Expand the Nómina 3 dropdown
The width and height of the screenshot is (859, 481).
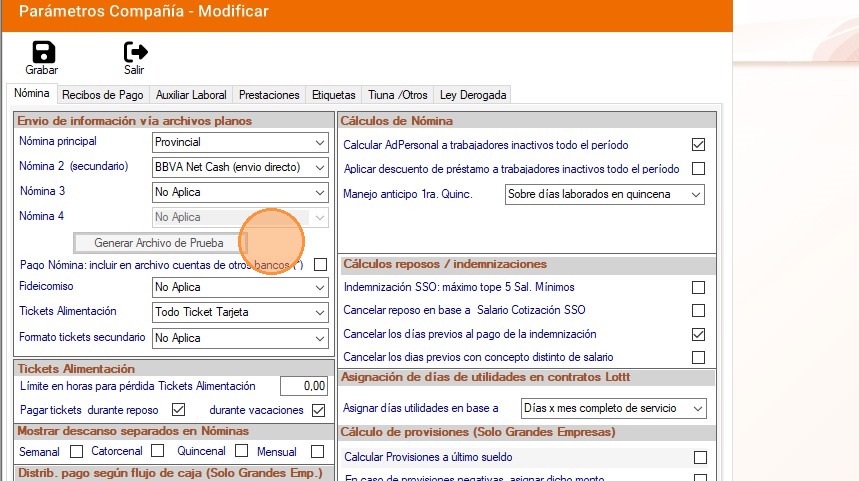pos(240,192)
